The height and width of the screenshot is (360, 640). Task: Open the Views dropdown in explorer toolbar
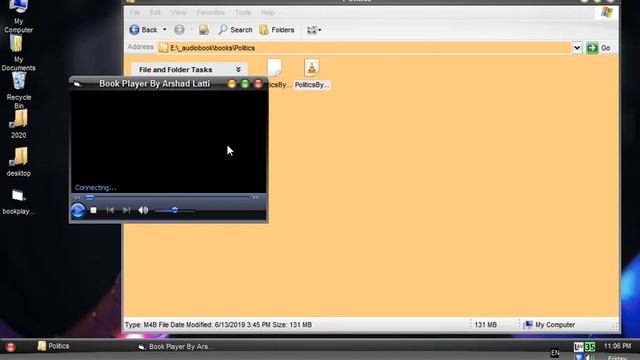coord(314,30)
